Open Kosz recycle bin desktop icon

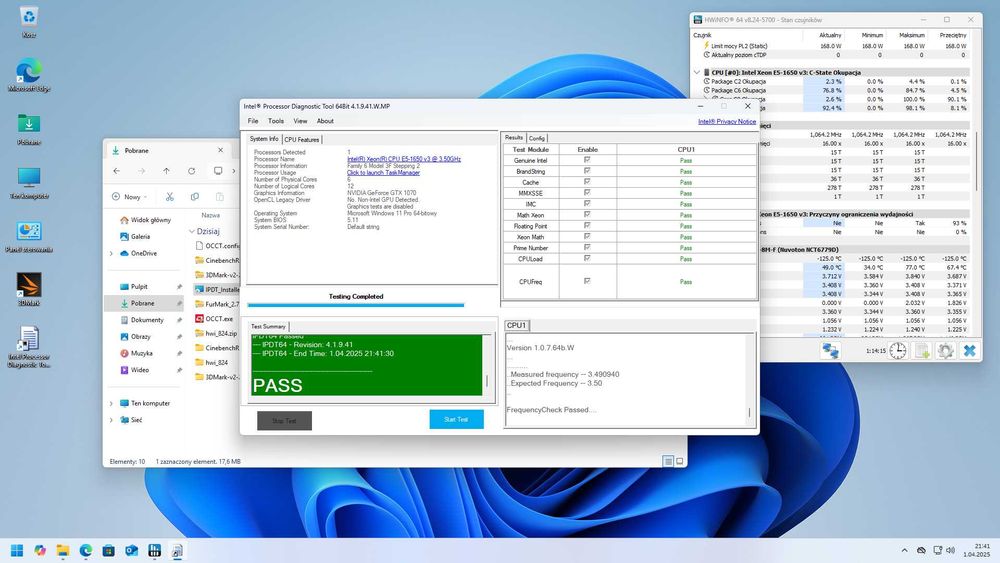[29, 22]
